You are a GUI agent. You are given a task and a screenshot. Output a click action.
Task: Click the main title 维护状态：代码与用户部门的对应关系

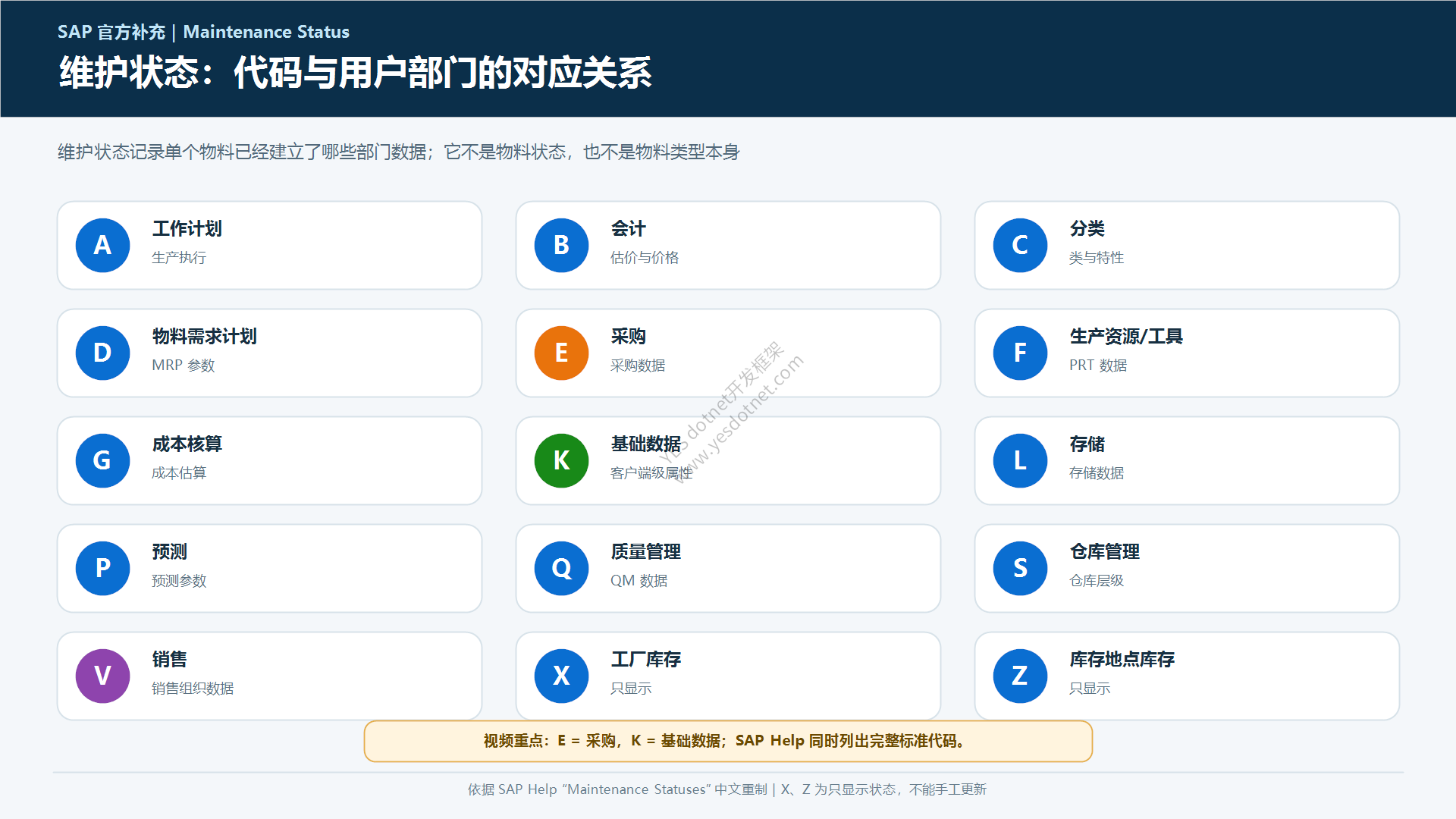[x=355, y=73]
